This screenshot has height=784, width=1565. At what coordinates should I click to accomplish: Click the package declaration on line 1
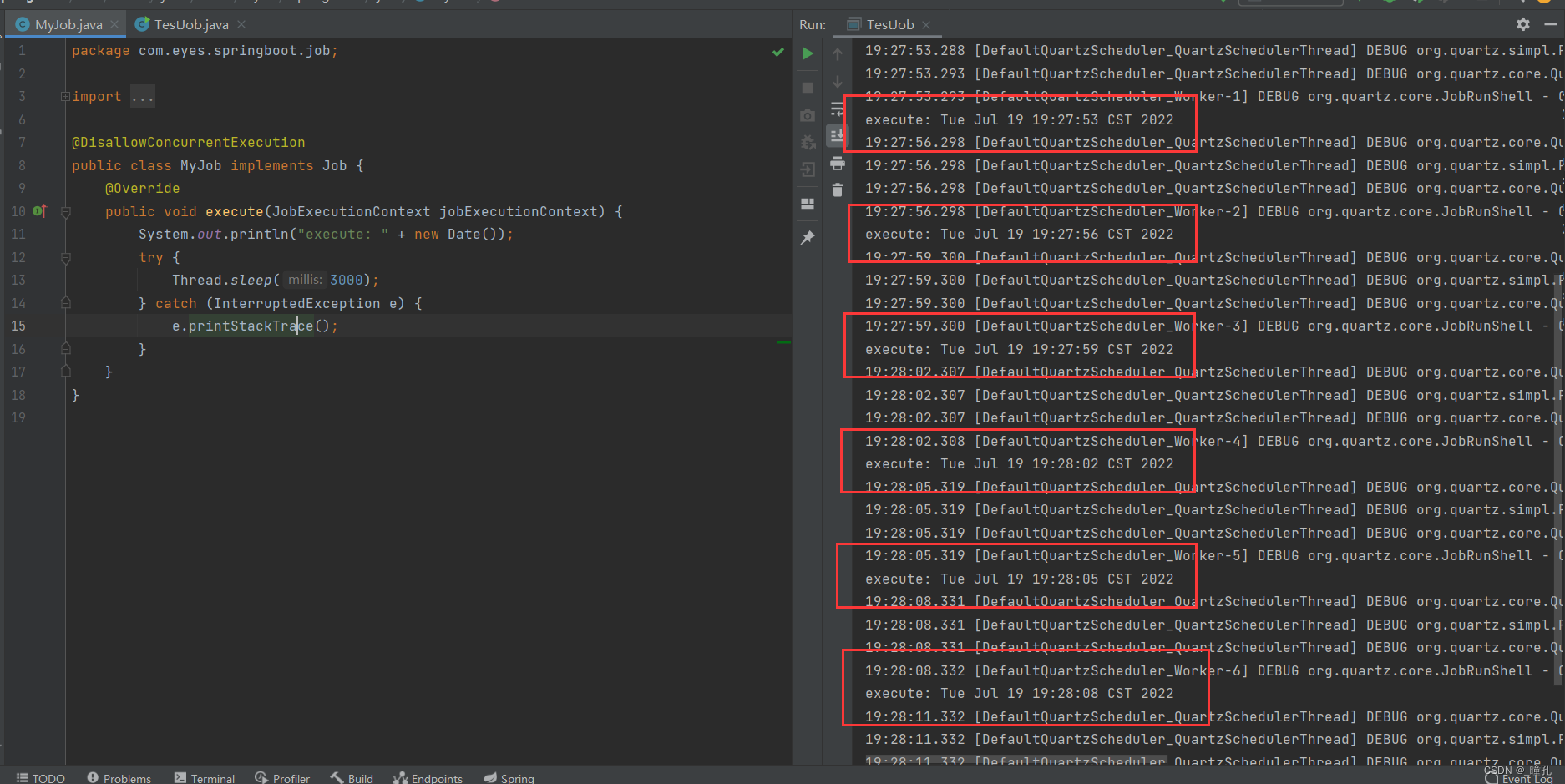click(x=205, y=51)
